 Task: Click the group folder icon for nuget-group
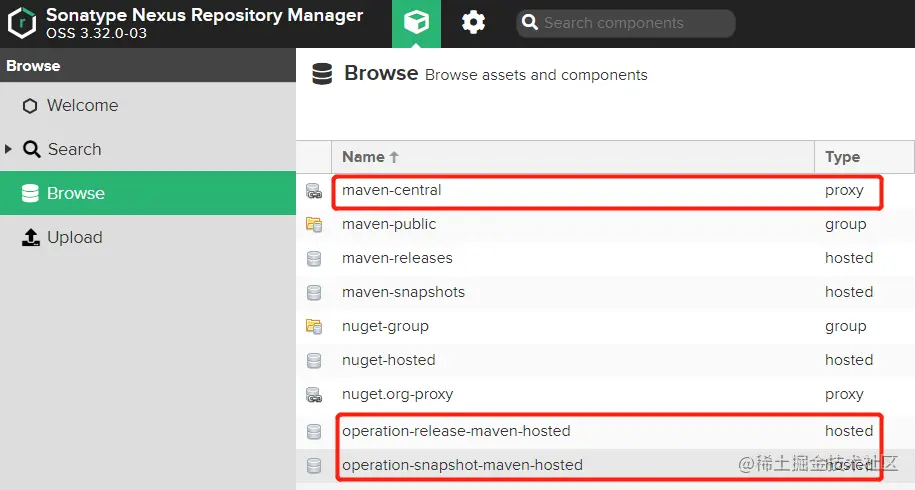(x=314, y=327)
